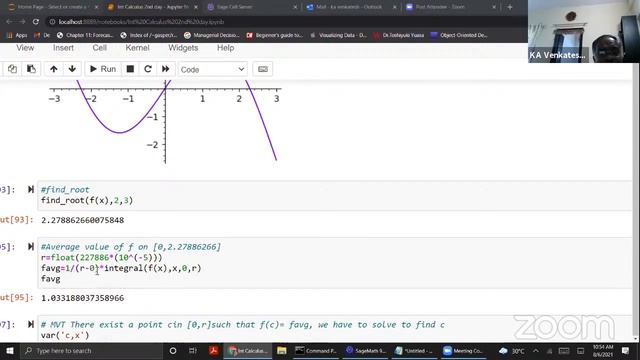Go back with the browser back arrow

tap(9, 22)
